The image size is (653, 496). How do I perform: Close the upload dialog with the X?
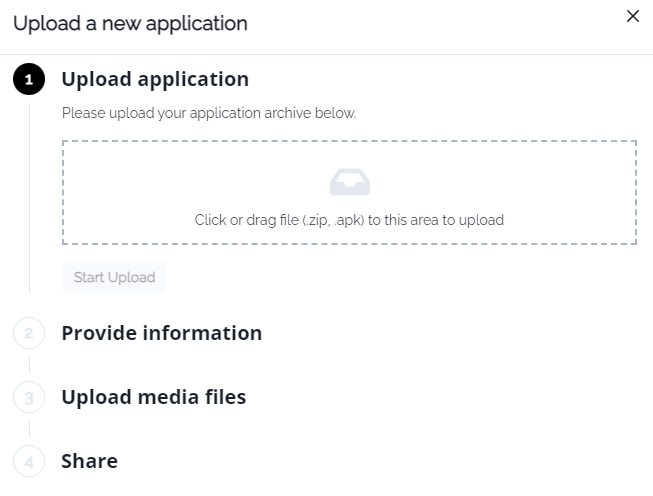(632, 17)
